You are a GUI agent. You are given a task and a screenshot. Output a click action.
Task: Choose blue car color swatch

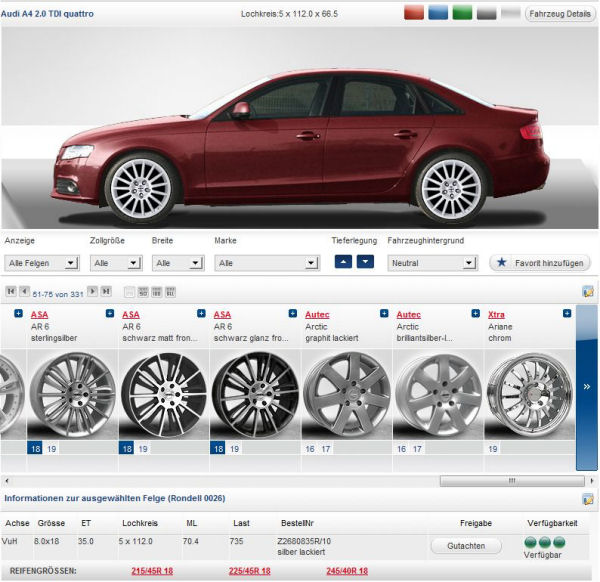click(438, 13)
